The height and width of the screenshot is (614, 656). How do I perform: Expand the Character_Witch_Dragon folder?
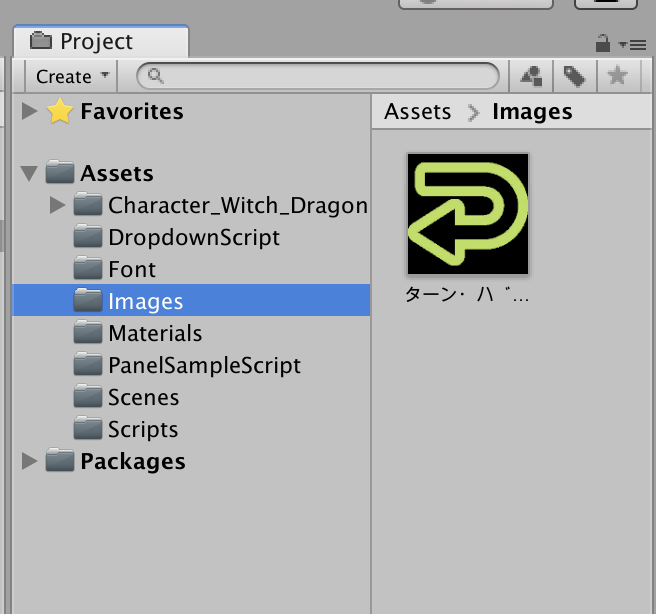coord(58,205)
